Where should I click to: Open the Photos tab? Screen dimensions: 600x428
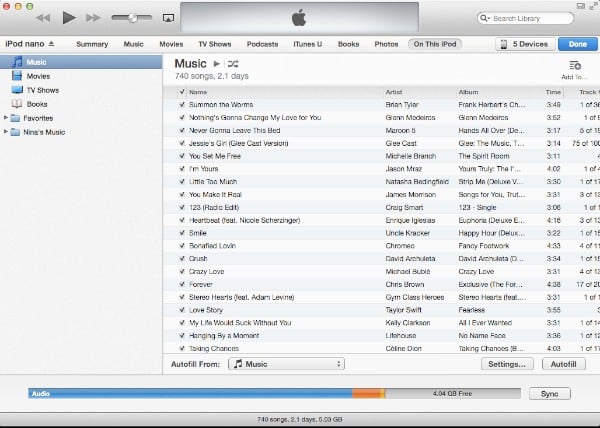pyautogui.click(x=386, y=44)
